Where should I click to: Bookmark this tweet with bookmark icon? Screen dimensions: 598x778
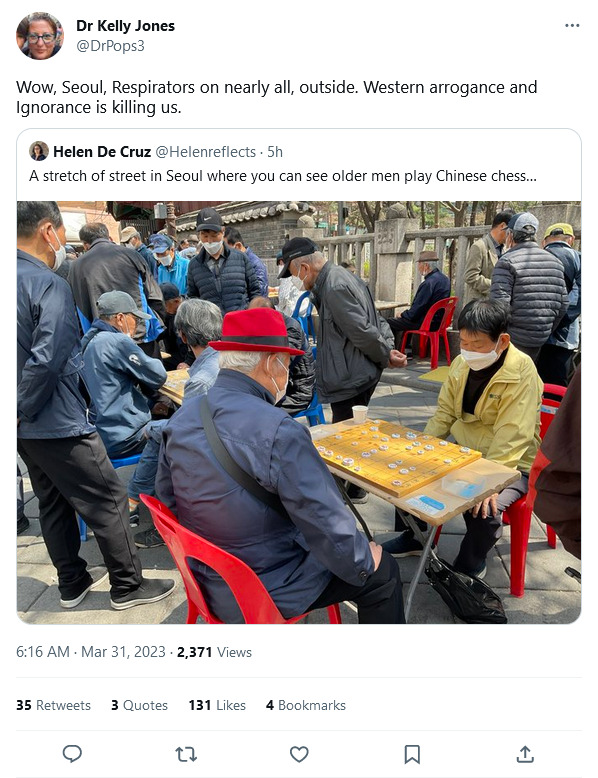pos(412,754)
